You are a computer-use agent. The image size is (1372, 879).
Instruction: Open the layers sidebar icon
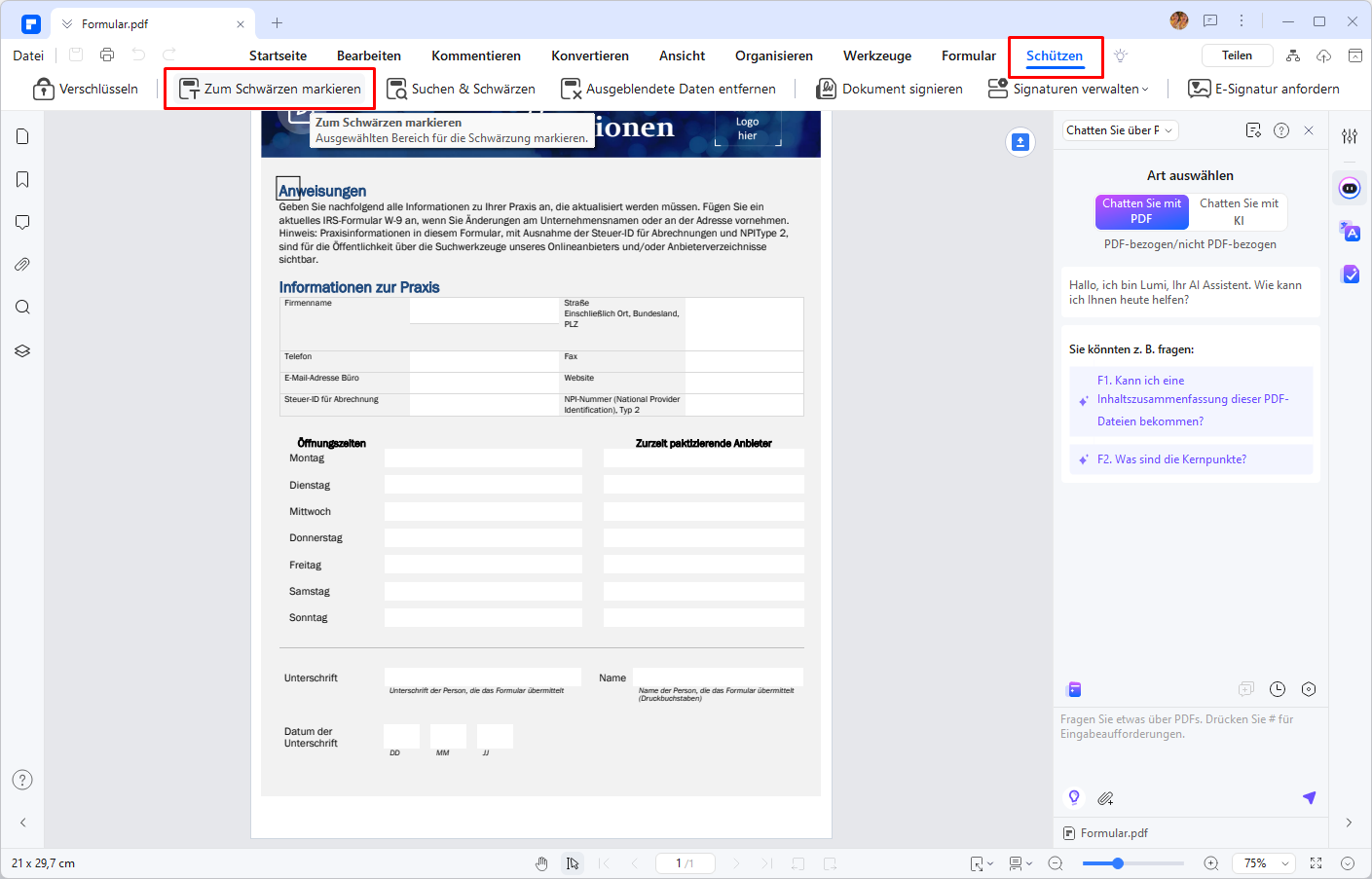22,350
